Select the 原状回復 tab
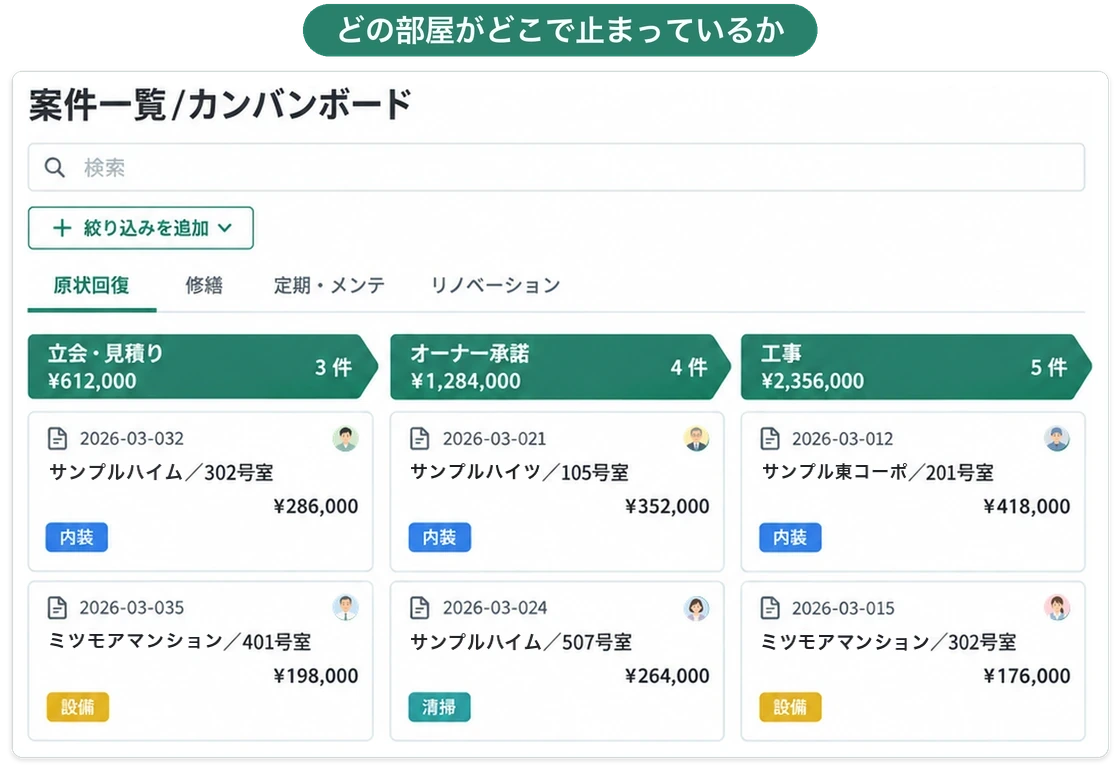Screen dimensions: 1120x772 pos(91,286)
